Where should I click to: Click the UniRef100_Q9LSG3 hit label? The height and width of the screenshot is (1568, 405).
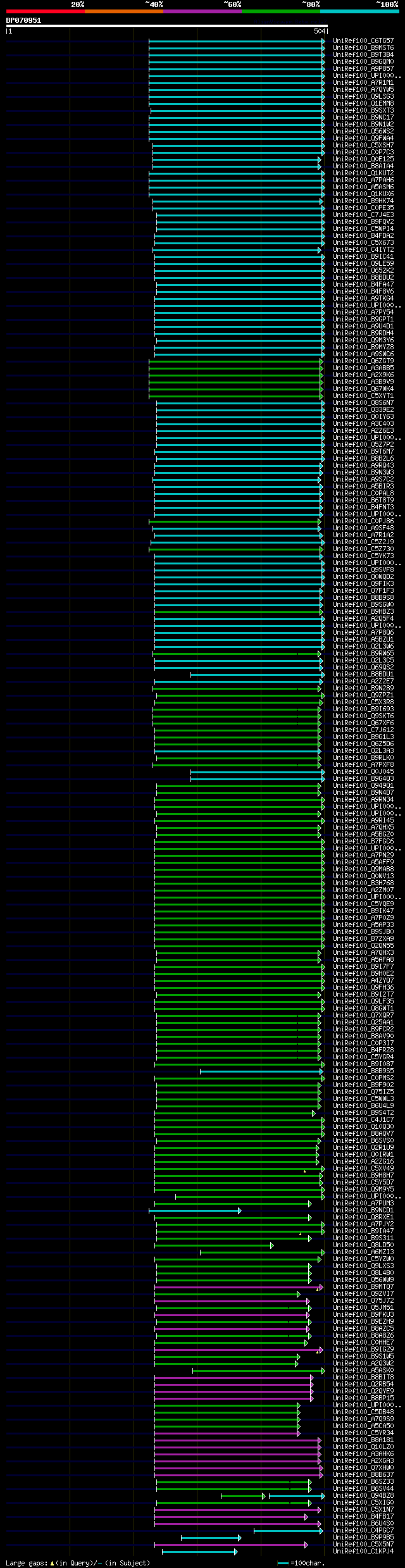click(x=363, y=96)
